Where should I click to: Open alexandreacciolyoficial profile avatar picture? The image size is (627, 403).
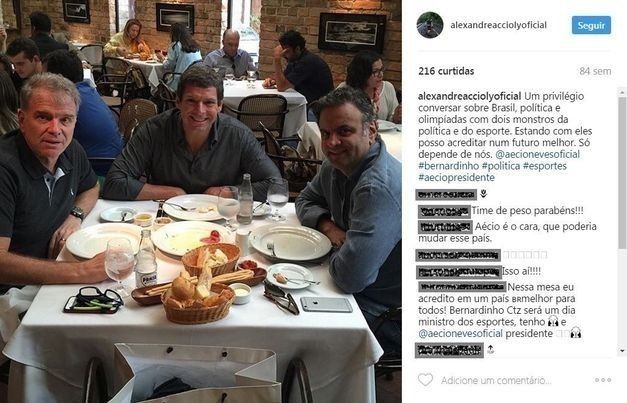pos(430,25)
